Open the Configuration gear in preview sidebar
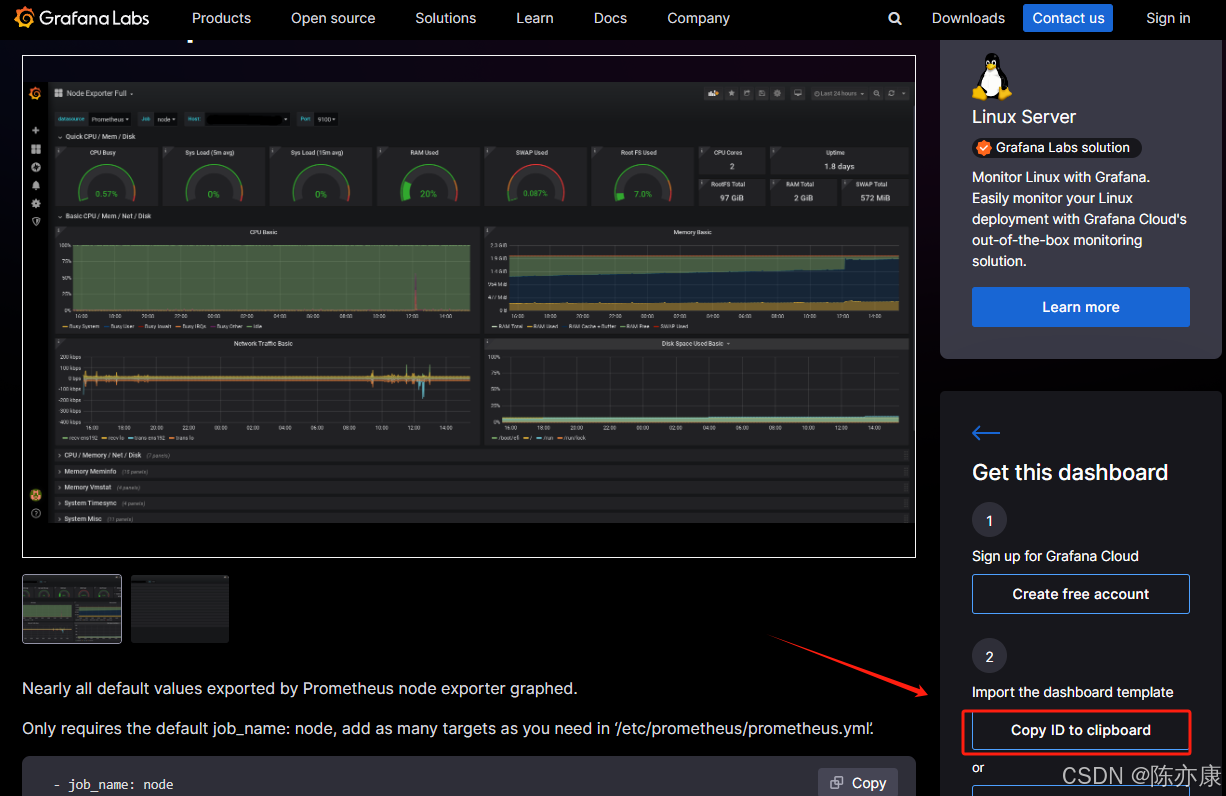The height and width of the screenshot is (796, 1226). tap(35, 203)
